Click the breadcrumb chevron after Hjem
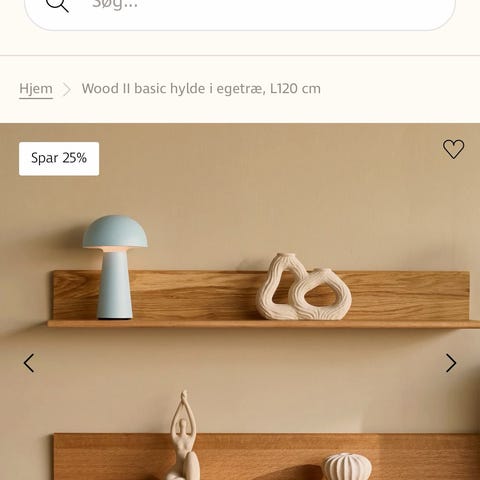The image size is (480, 480). point(67,89)
